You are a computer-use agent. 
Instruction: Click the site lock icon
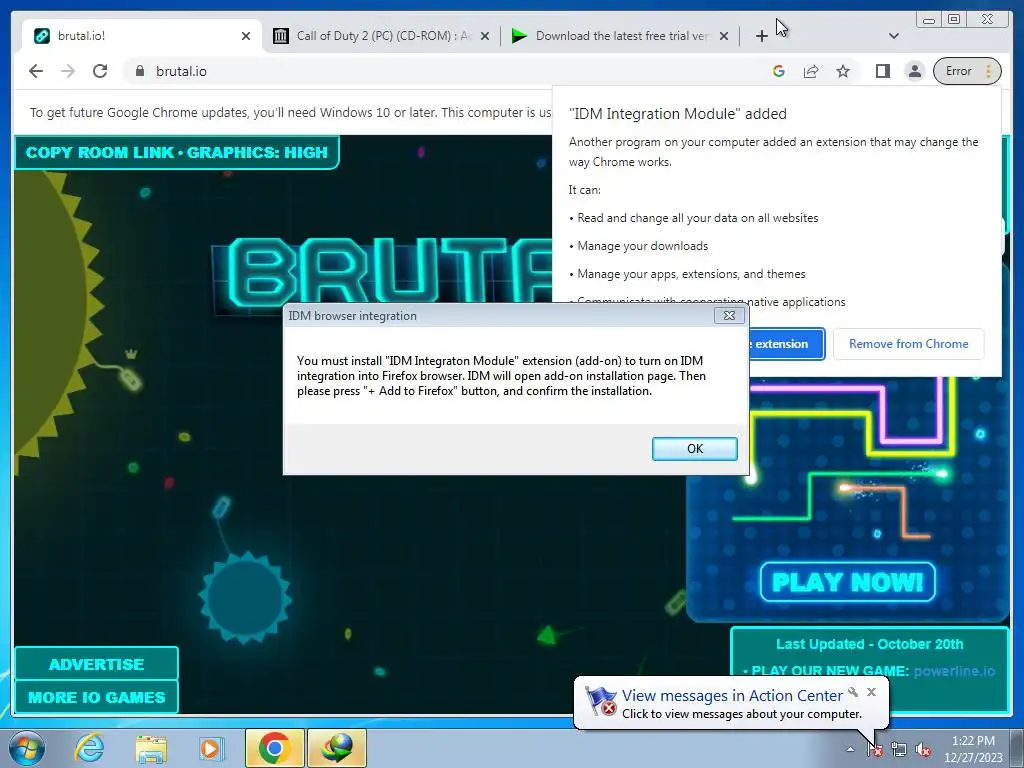(139, 71)
